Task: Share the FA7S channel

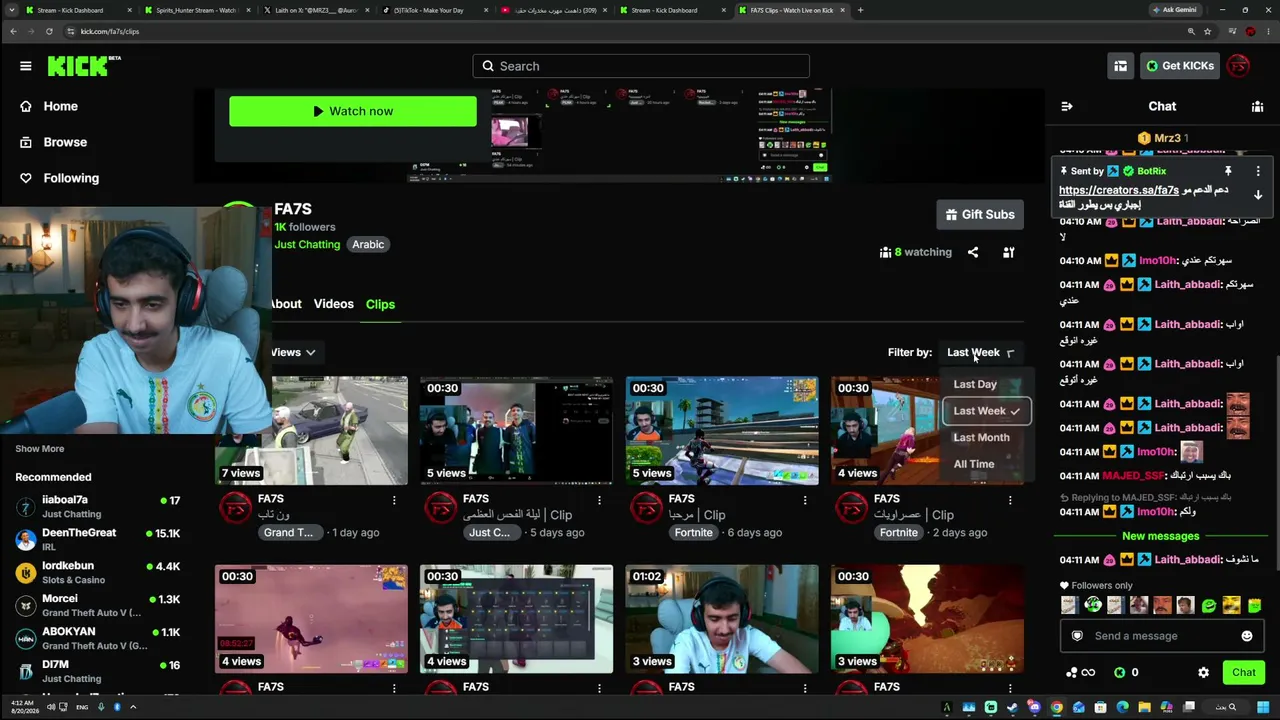Action: [x=973, y=252]
